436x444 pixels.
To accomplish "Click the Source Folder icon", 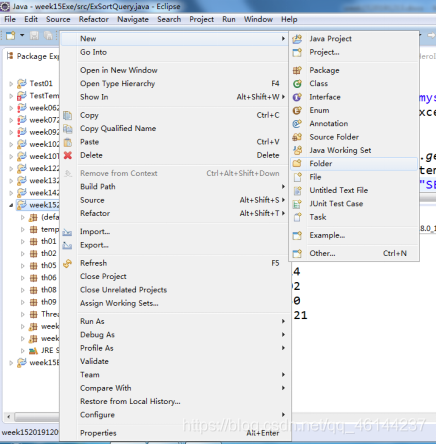I will [x=297, y=137].
